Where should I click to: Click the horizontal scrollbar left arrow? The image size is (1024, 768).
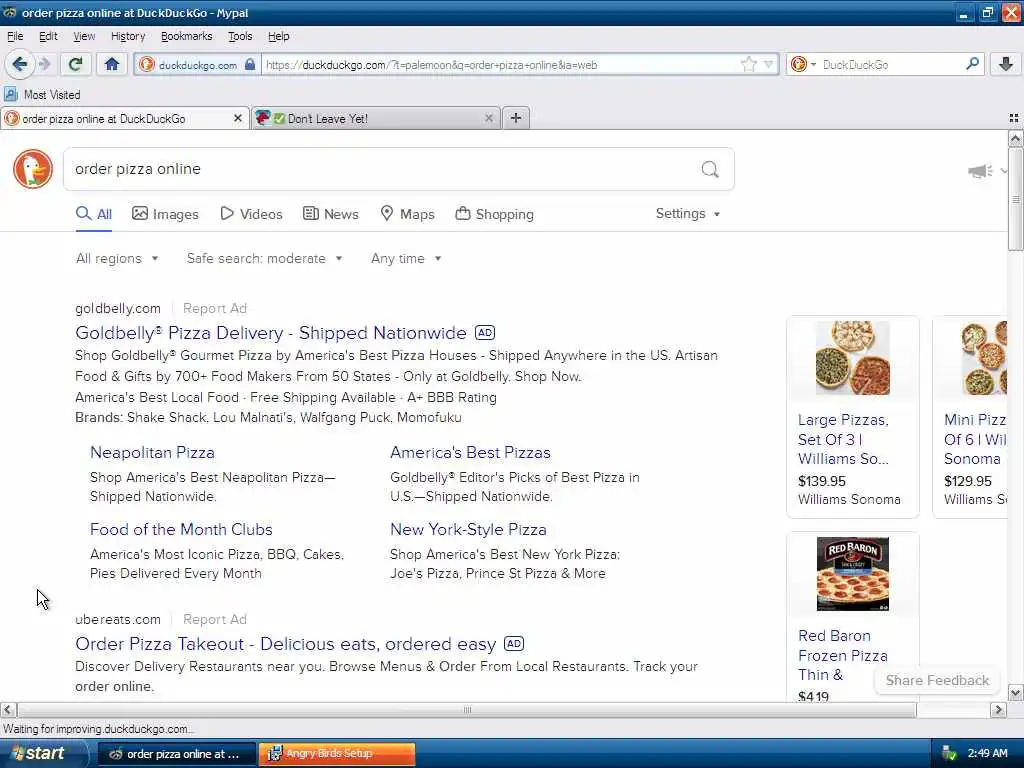point(8,710)
